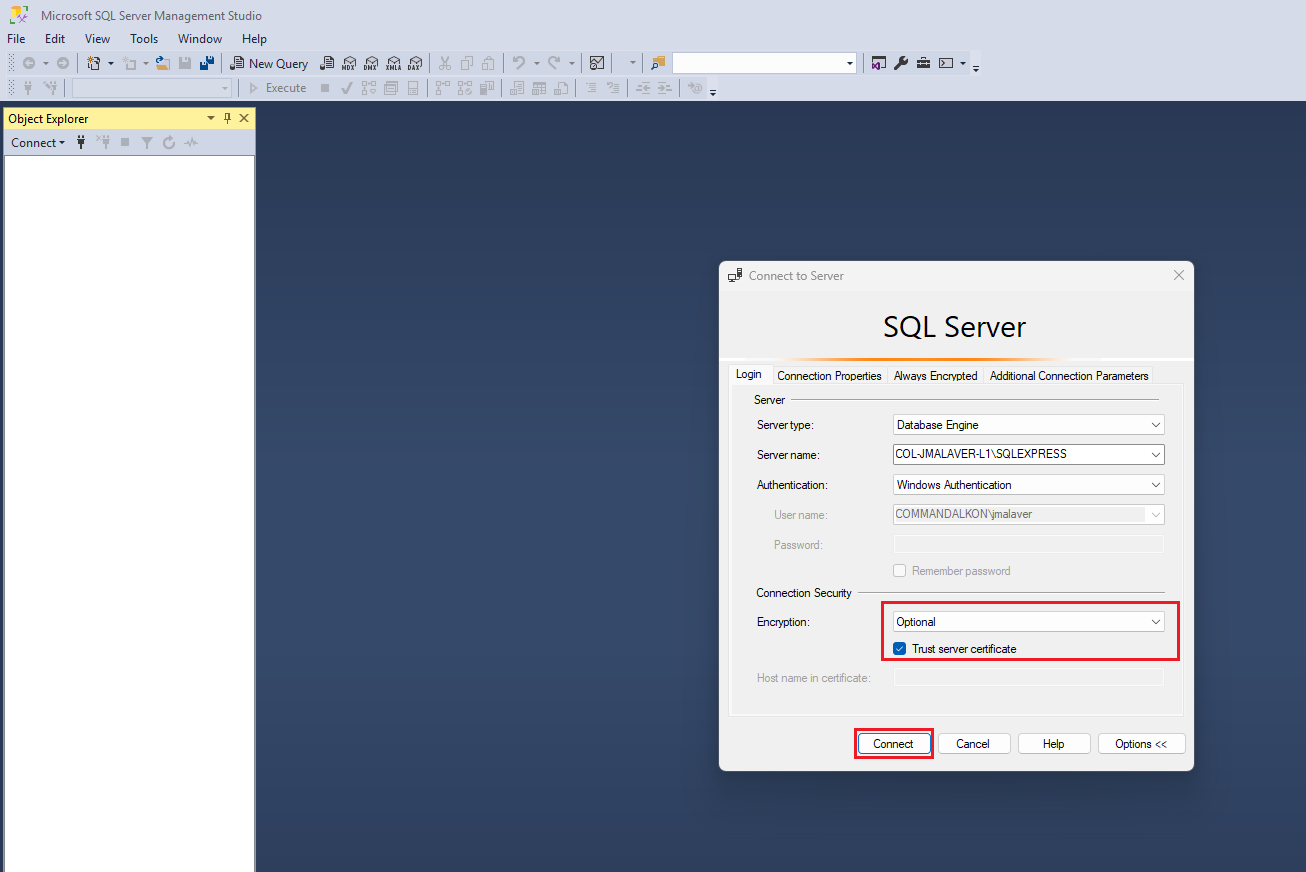Click the Help button in the dialog

1053,744
